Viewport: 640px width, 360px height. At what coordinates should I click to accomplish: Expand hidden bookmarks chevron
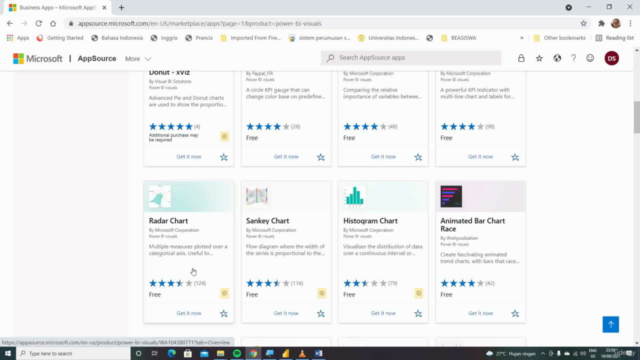tap(522, 38)
